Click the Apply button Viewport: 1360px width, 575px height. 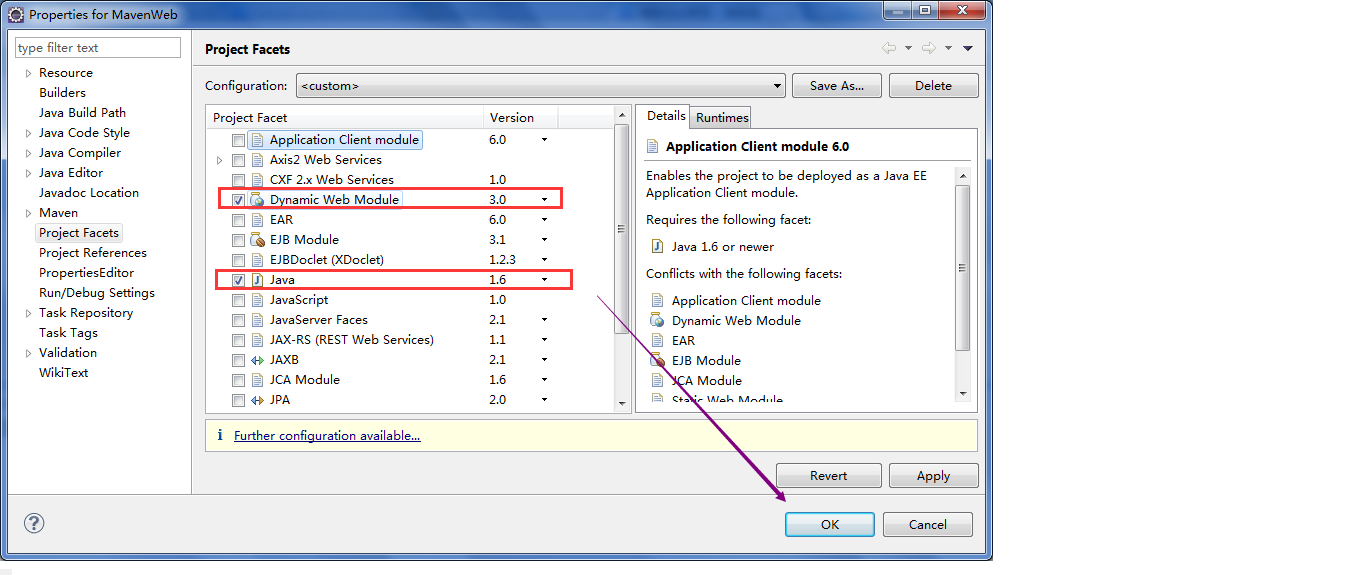click(933, 476)
